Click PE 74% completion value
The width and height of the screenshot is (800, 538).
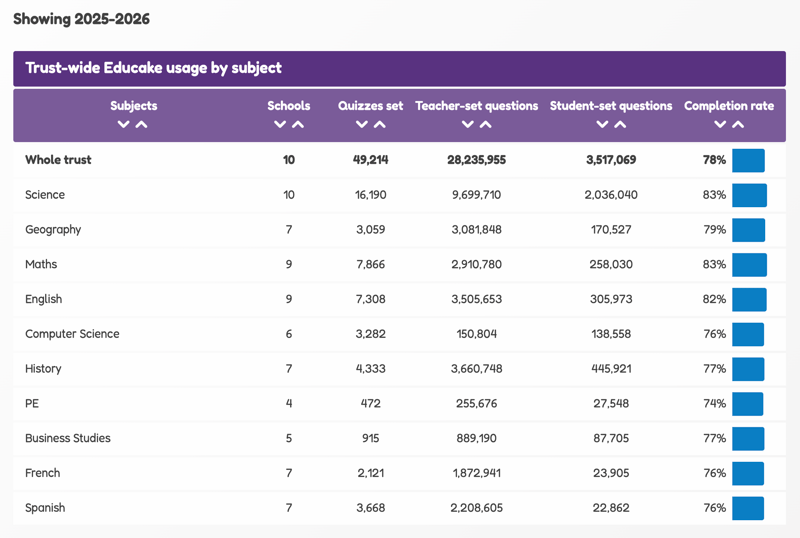coord(714,403)
